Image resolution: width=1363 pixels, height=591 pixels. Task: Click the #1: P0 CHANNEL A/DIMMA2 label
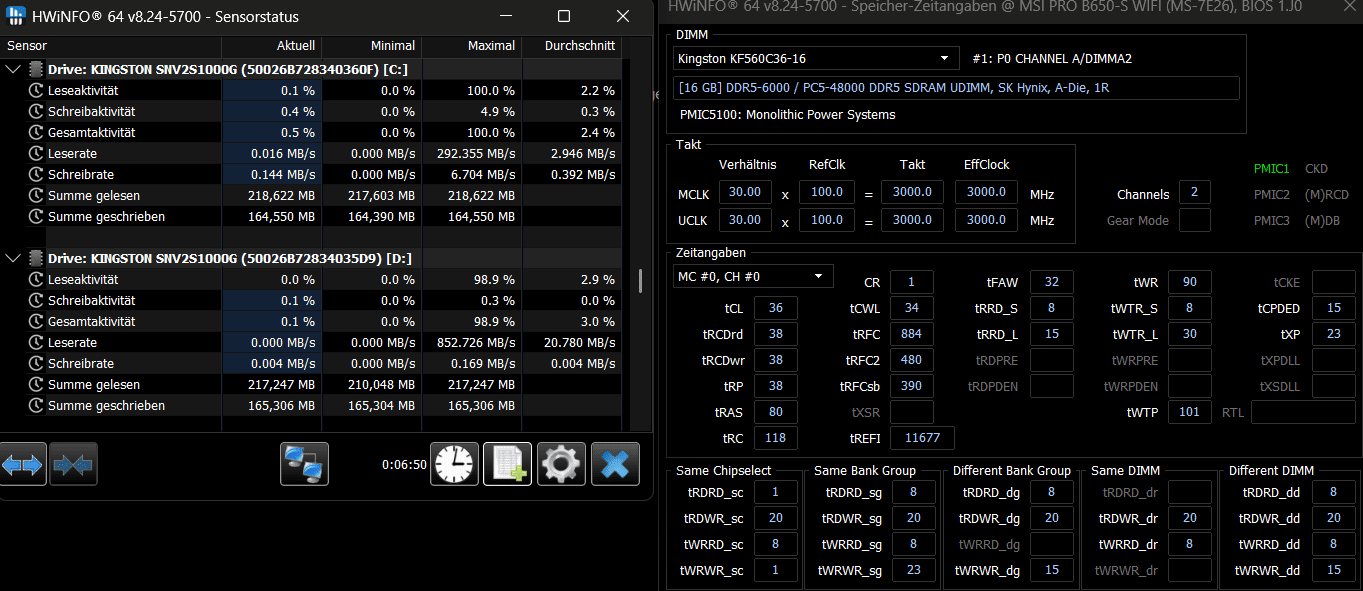(x=1051, y=59)
